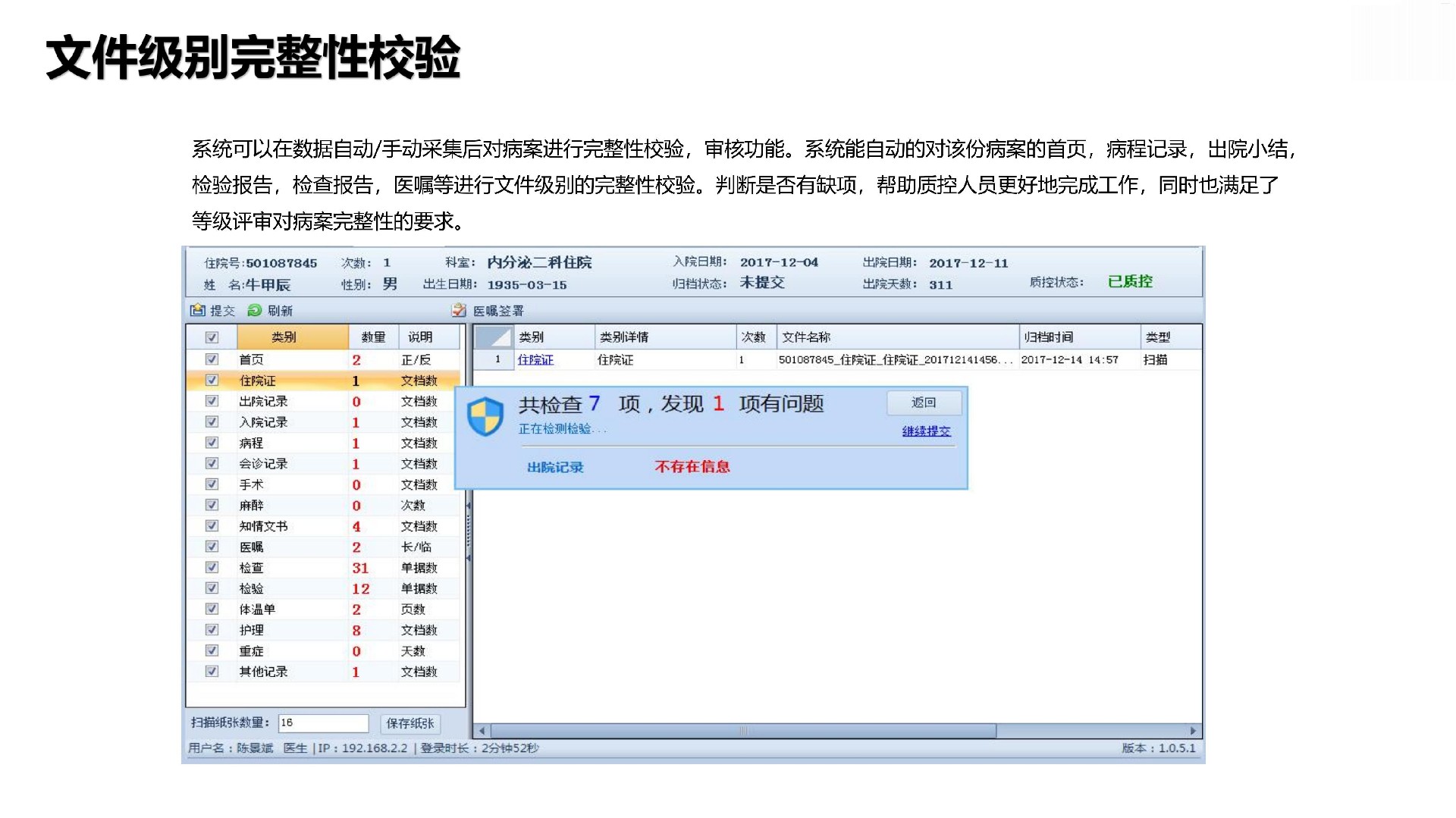
Task: Toggle the 出院记录 row checkbox
Action: tap(212, 401)
